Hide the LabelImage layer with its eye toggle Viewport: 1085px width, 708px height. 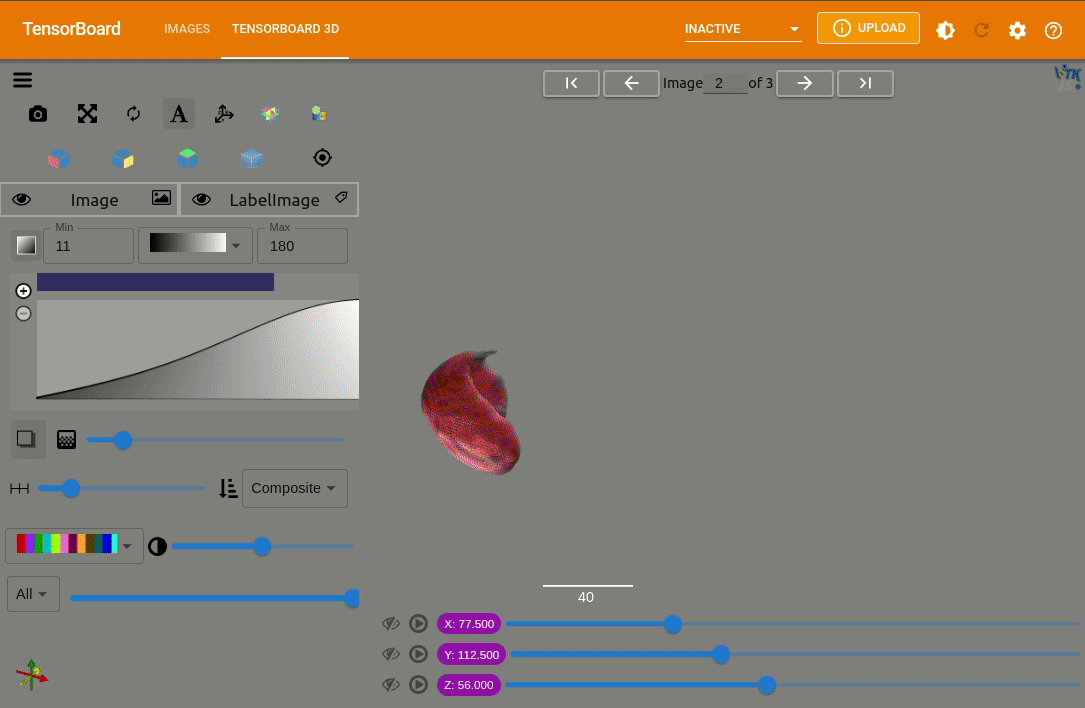tap(202, 199)
